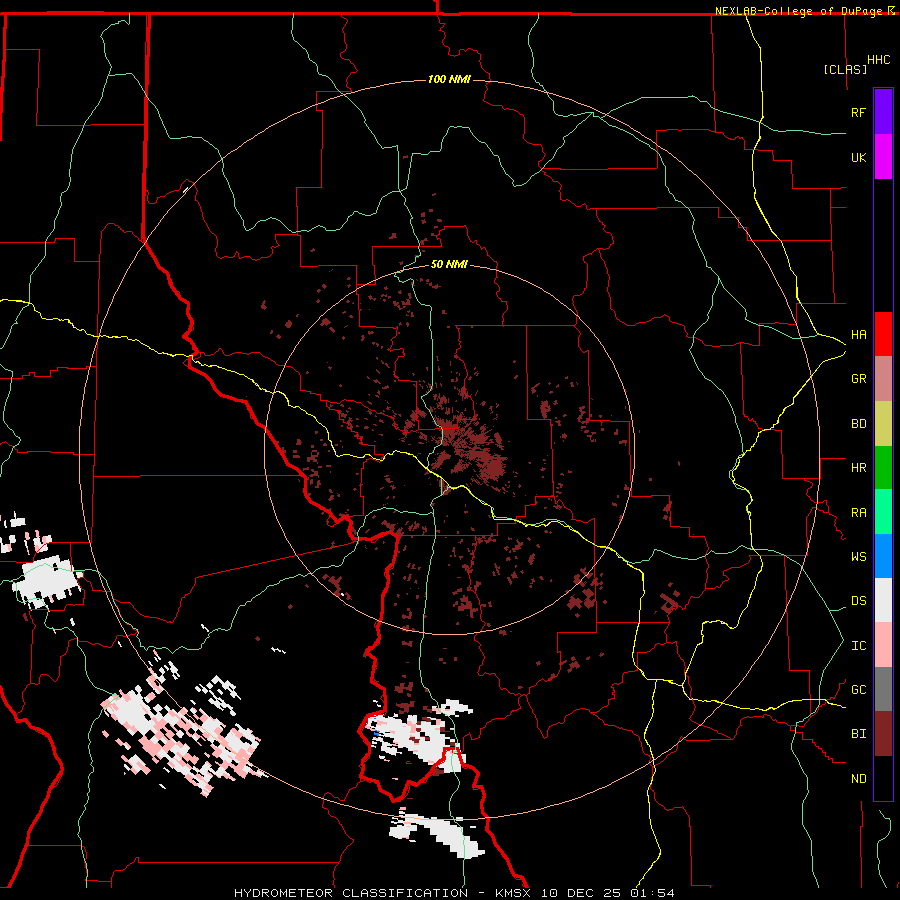Select the GR legend color block
The height and width of the screenshot is (900, 900).
click(883, 379)
